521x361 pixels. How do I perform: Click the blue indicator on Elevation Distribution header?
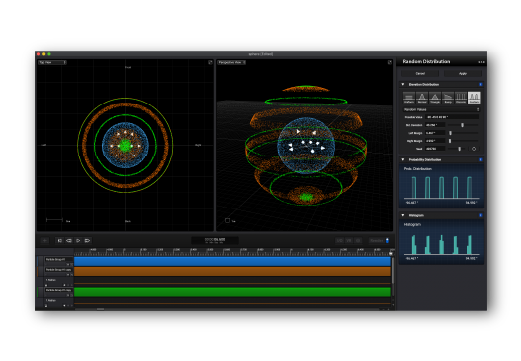pyautogui.click(x=480, y=85)
